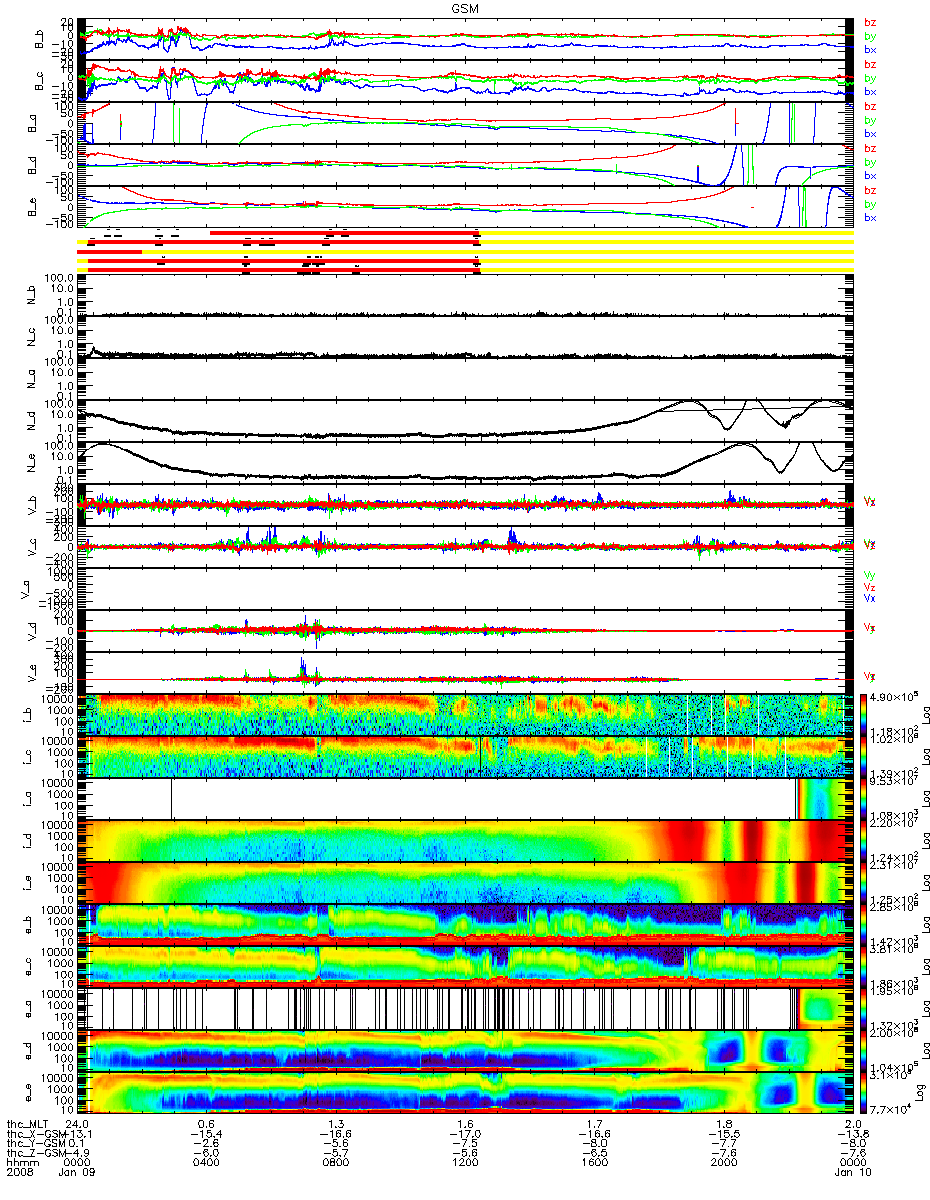Click the N_e density axis label
This screenshot has width=930, height=1200.
pos(30,462)
